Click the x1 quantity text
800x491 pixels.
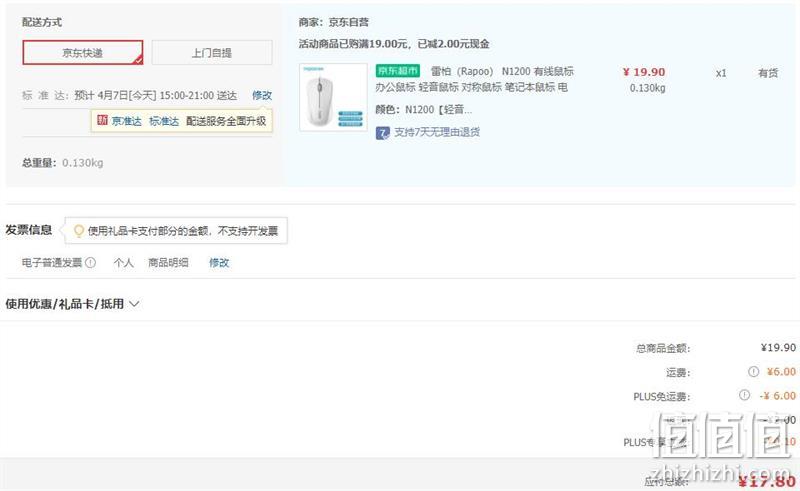coord(721,73)
